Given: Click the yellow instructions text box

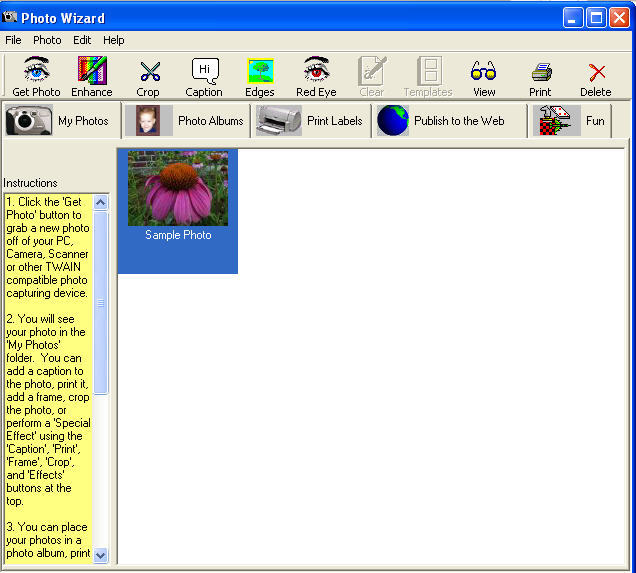Looking at the screenshot, I should click(x=49, y=378).
